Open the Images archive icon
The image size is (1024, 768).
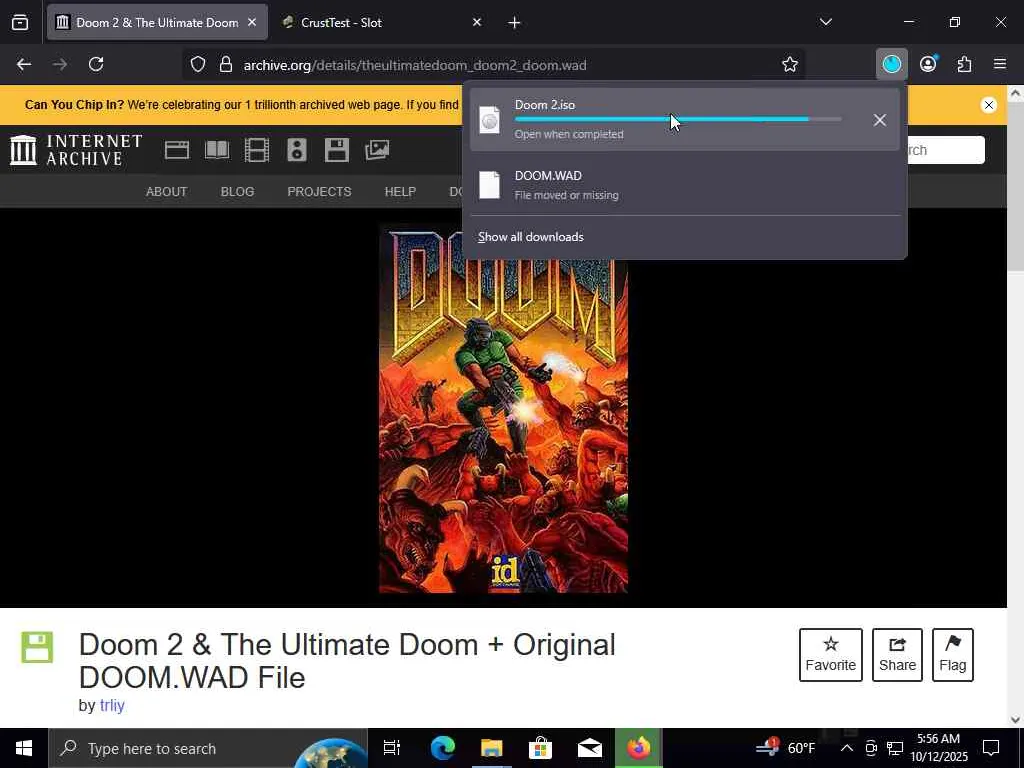coord(377,150)
